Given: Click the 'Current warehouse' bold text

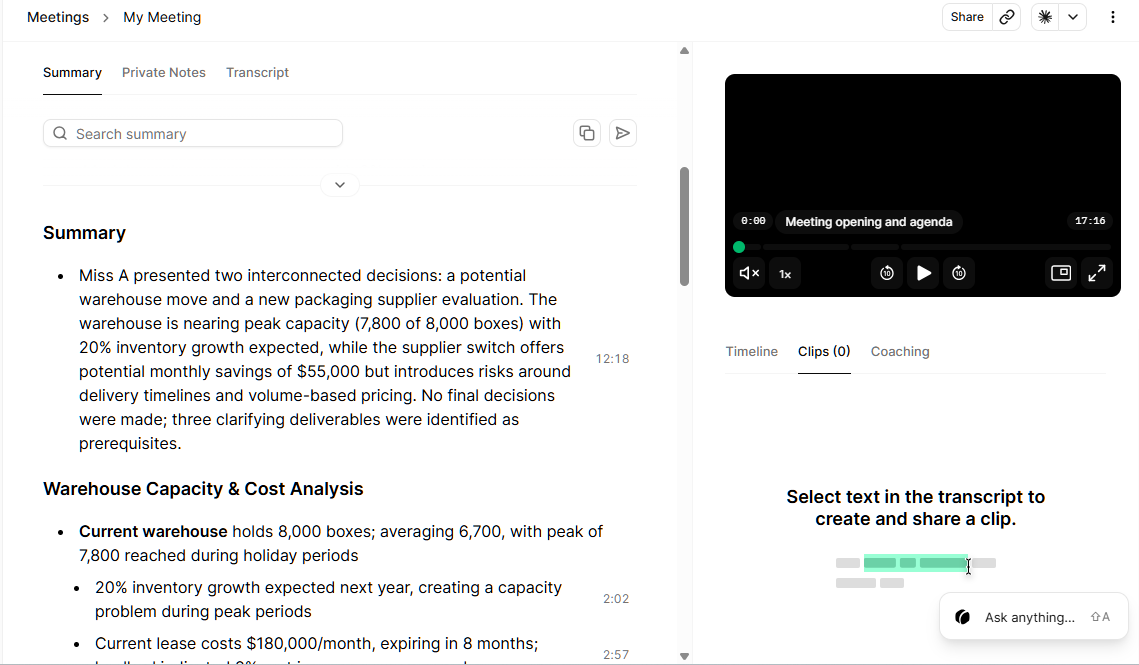Looking at the screenshot, I should click(x=153, y=531).
